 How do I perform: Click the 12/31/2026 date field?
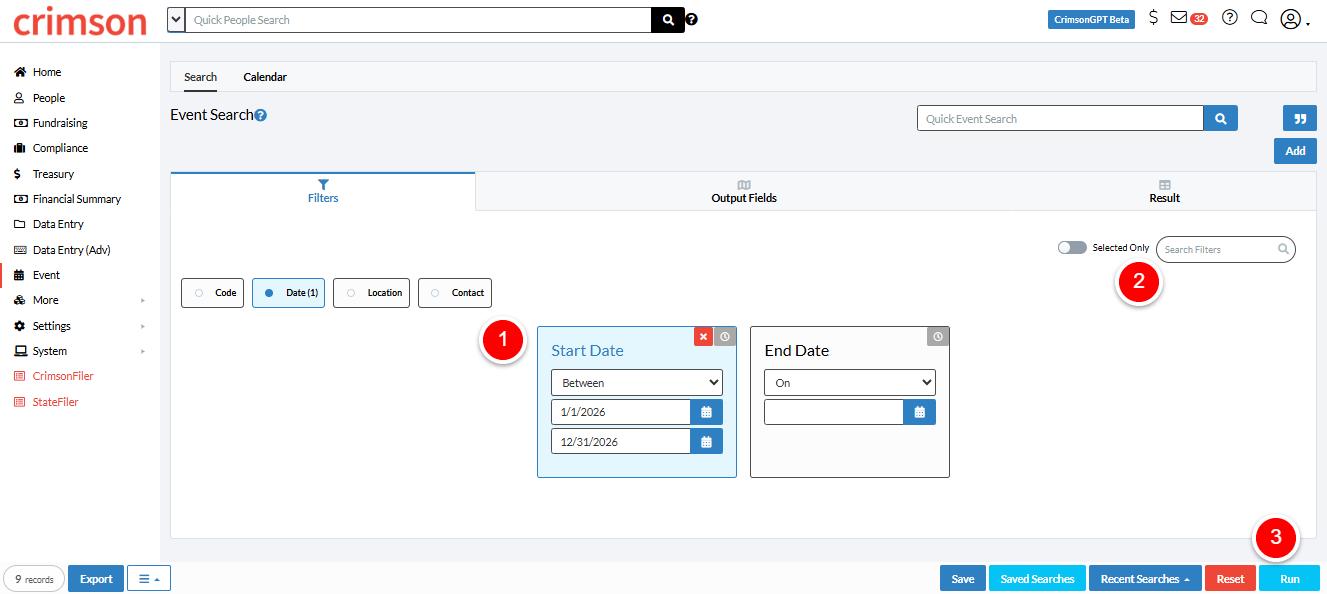tap(620, 441)
